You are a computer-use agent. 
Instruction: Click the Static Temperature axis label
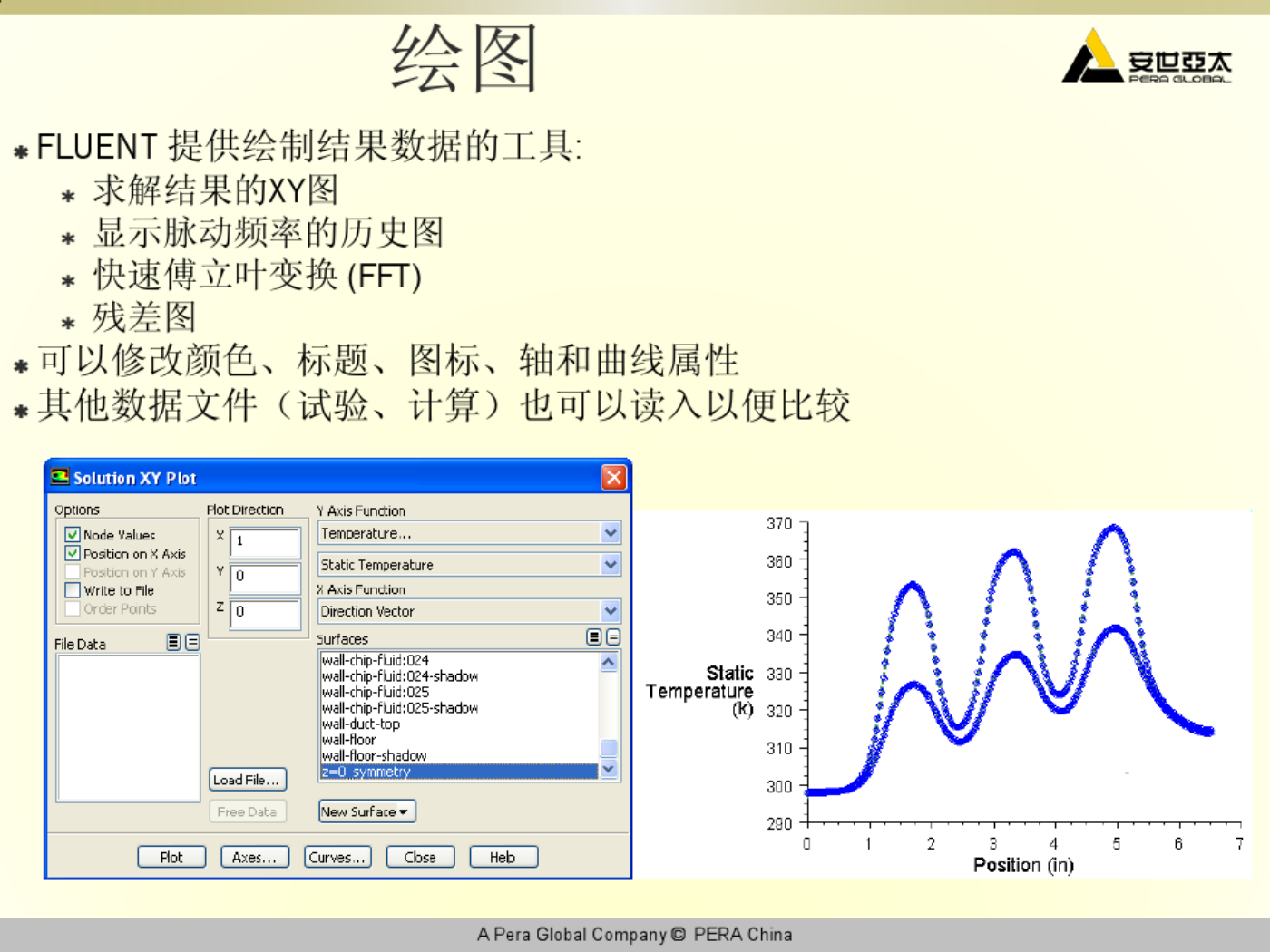click(699, 691)
